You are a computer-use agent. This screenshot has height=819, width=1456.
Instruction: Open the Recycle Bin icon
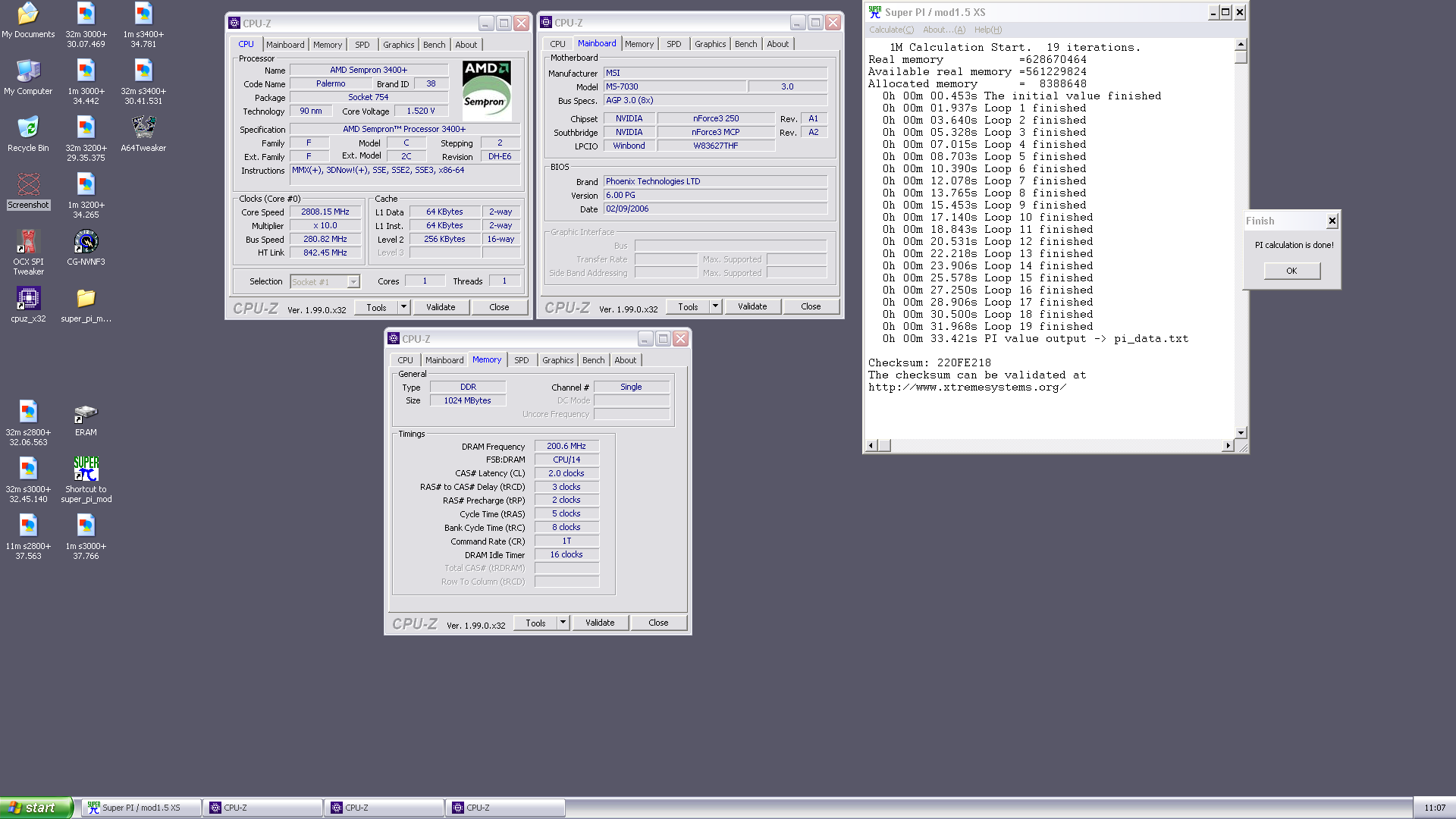click(x=28, y=134)
